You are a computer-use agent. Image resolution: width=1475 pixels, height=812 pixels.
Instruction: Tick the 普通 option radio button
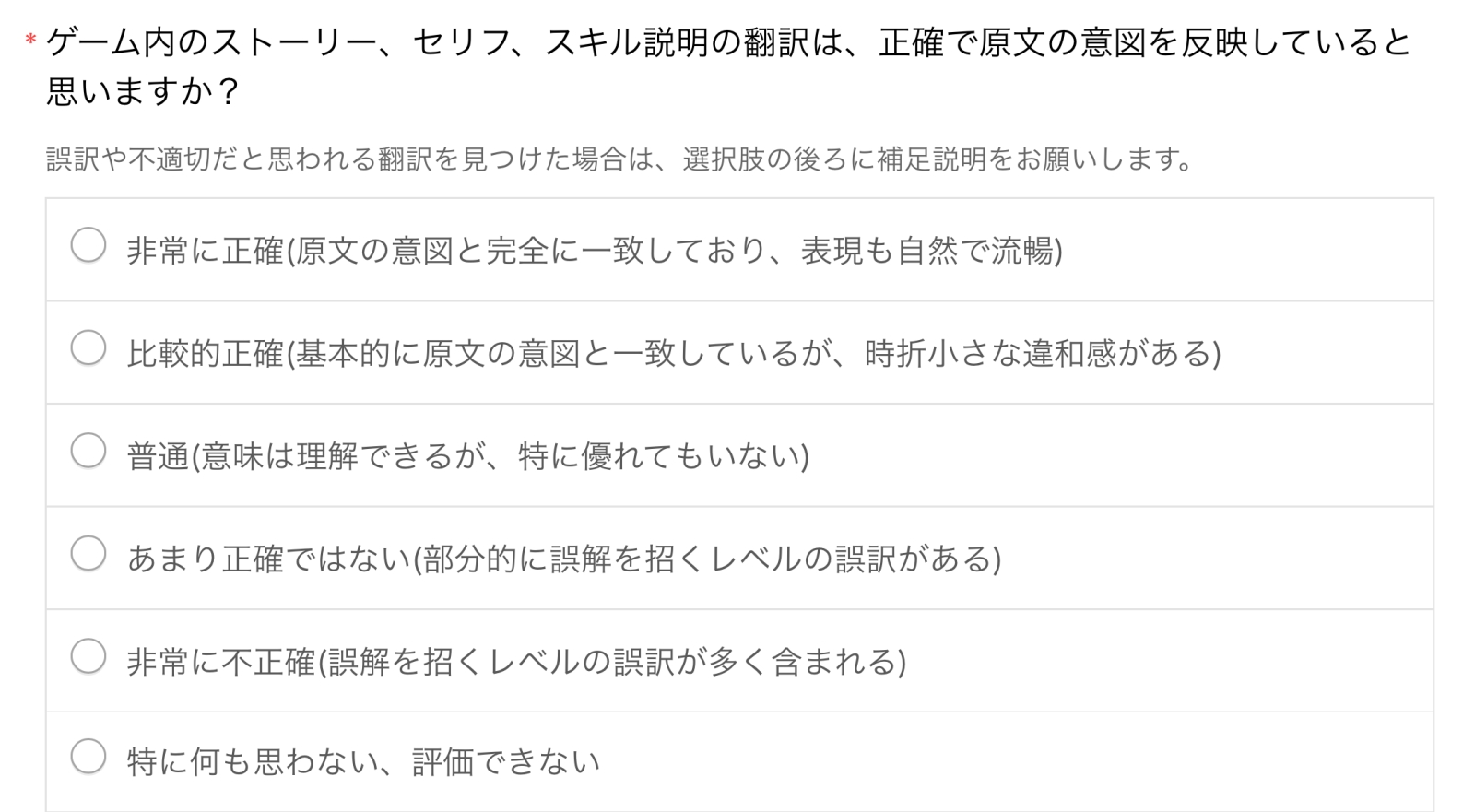(x=88, y=452)
